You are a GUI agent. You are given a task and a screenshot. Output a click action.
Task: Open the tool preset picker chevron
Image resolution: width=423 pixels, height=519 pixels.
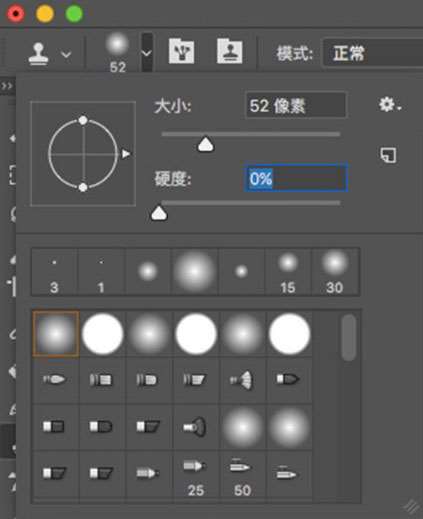tap(66, 54)
